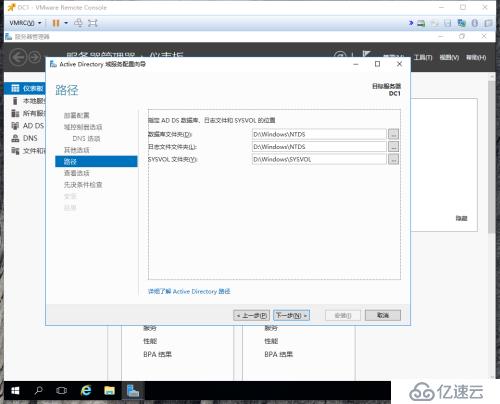The image size is (500, 404).
Task: Click 隐藏 link in Server Manager dashboard
Action: point(461,218)
